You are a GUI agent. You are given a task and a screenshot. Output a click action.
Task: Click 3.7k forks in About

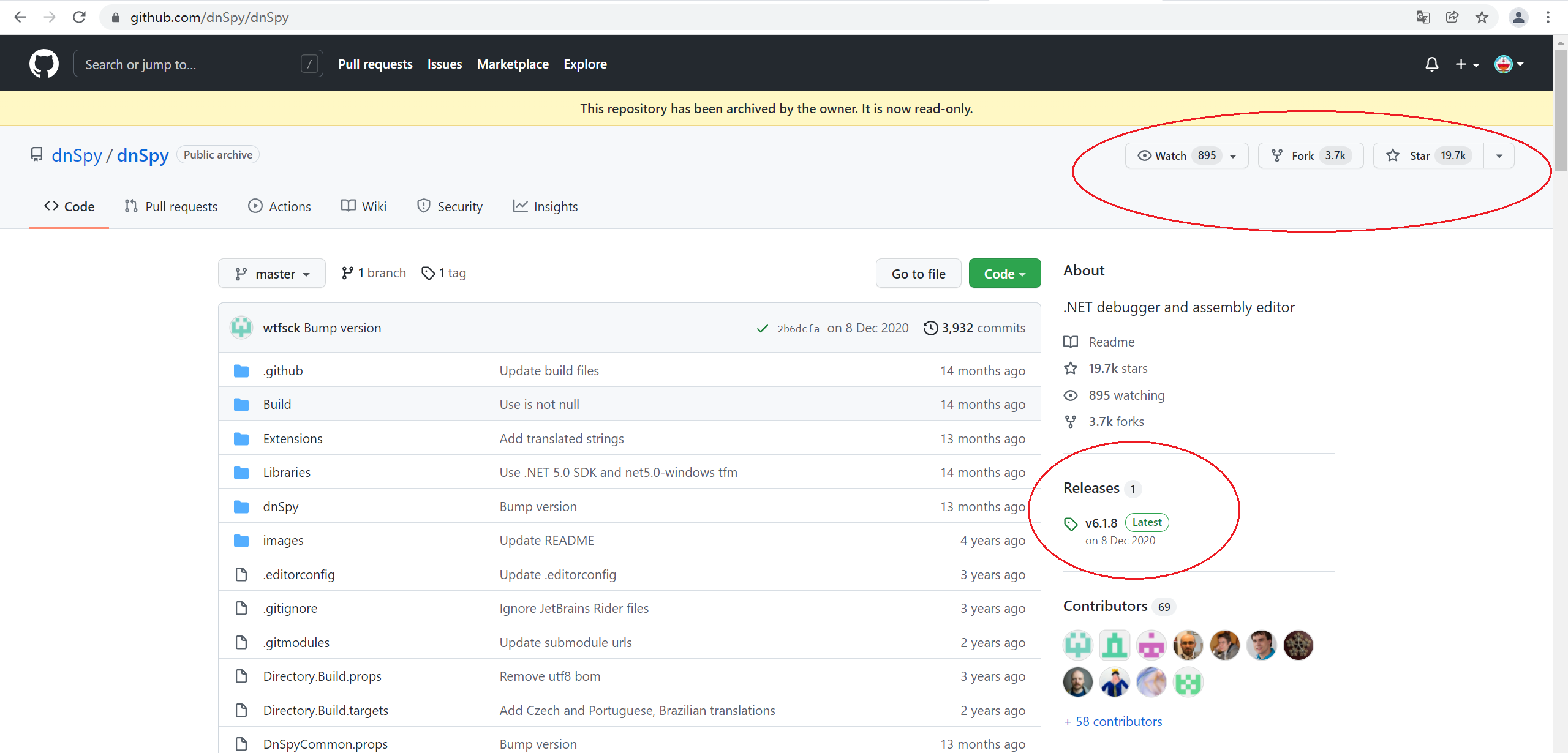1116,421
